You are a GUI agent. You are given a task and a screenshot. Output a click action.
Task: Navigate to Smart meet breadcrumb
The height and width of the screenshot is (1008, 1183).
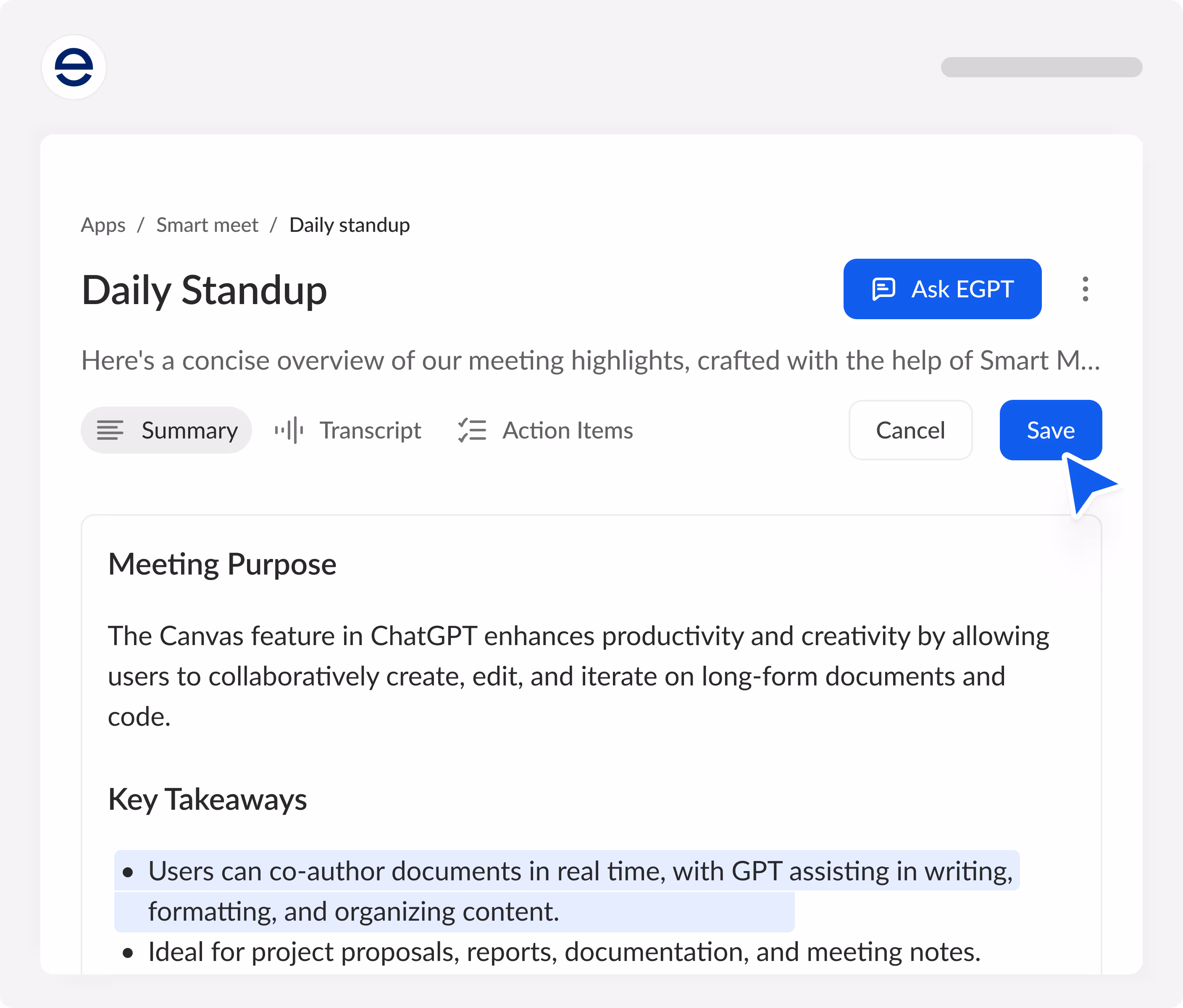point(207,225)
